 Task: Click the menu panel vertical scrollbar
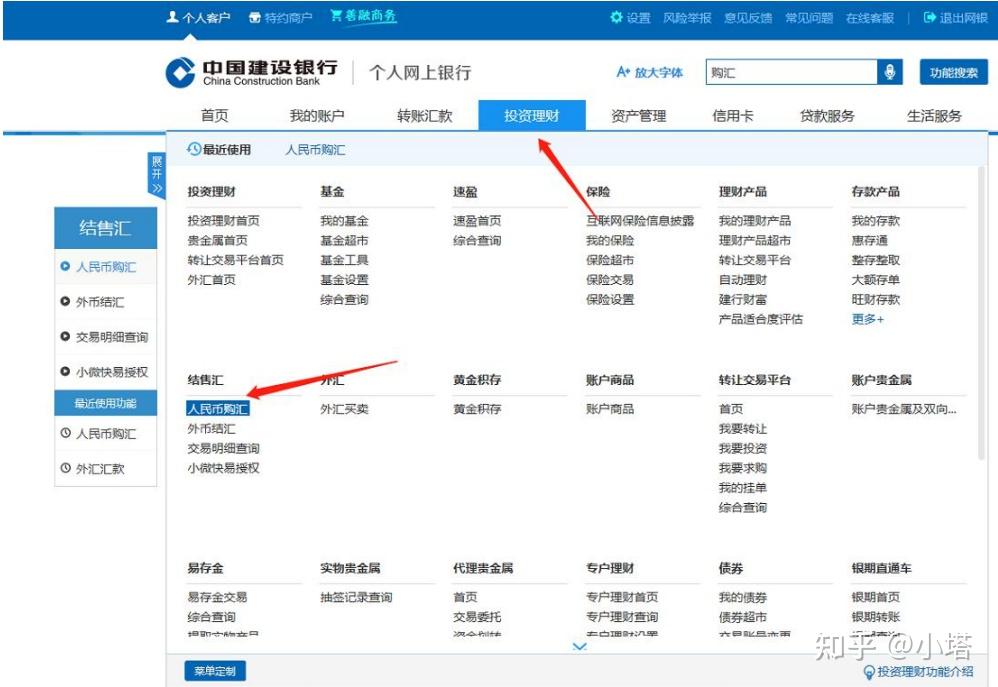tap(982, 312)
